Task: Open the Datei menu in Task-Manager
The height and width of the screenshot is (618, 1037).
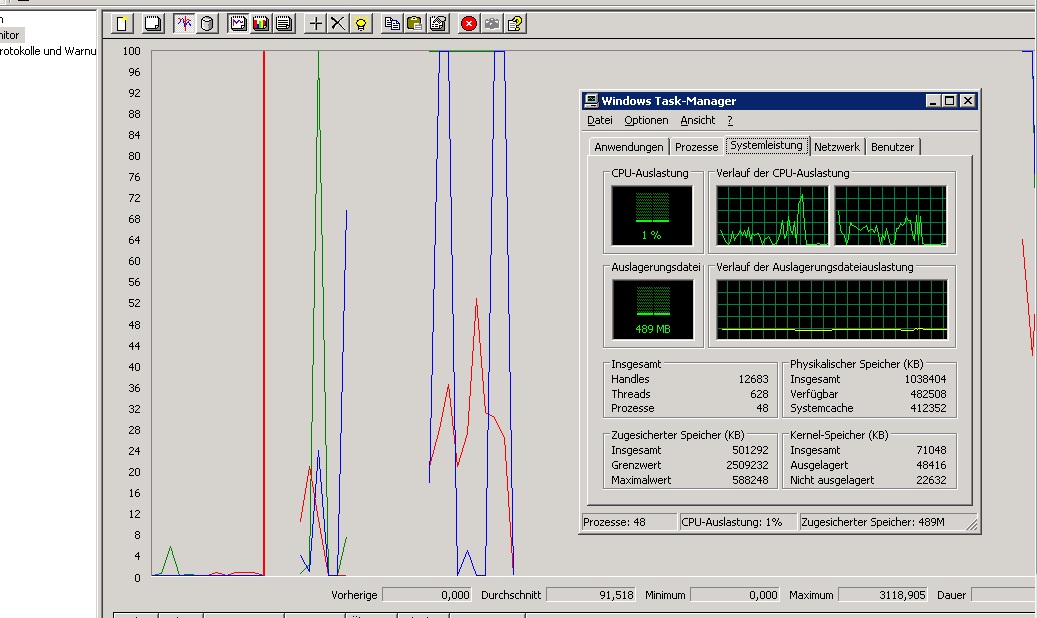Action: [x=599, y=120]
